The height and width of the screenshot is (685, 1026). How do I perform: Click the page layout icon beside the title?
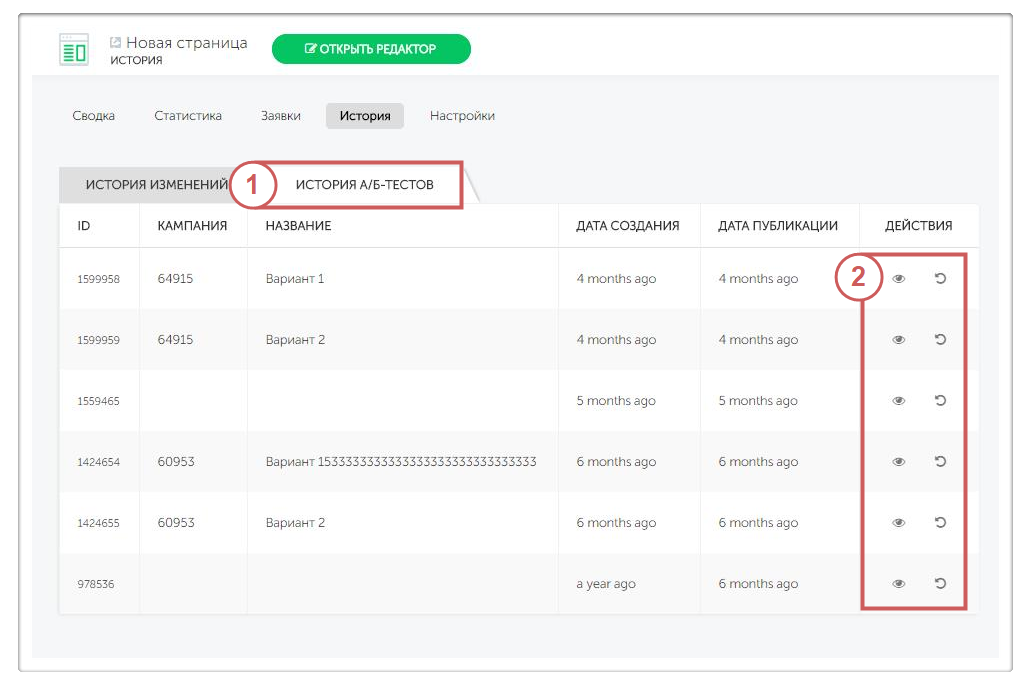point(74,49)
